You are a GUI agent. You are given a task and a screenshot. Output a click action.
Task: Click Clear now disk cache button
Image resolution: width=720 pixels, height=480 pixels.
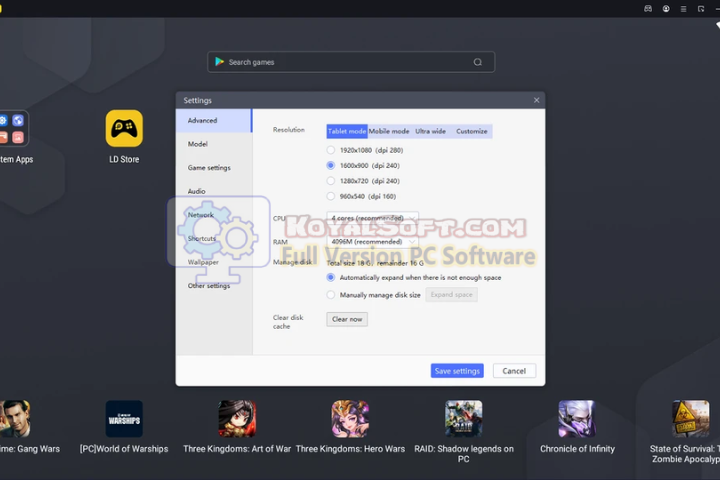coord(347,319)
